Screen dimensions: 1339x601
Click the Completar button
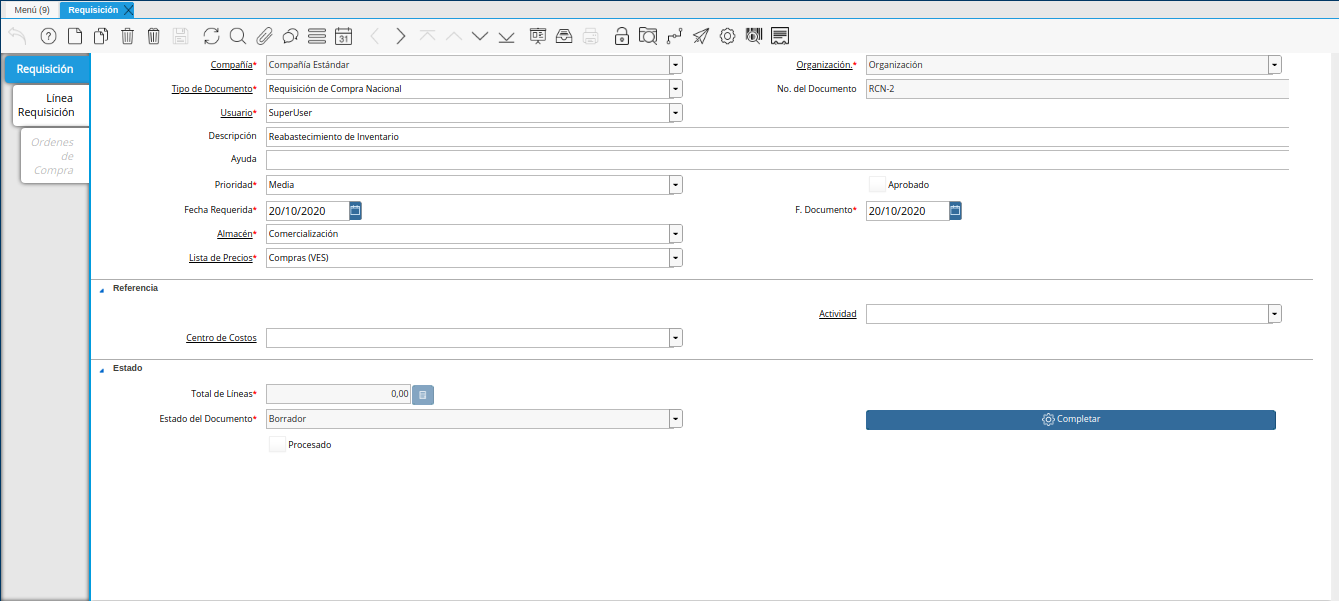point(1070,420)
